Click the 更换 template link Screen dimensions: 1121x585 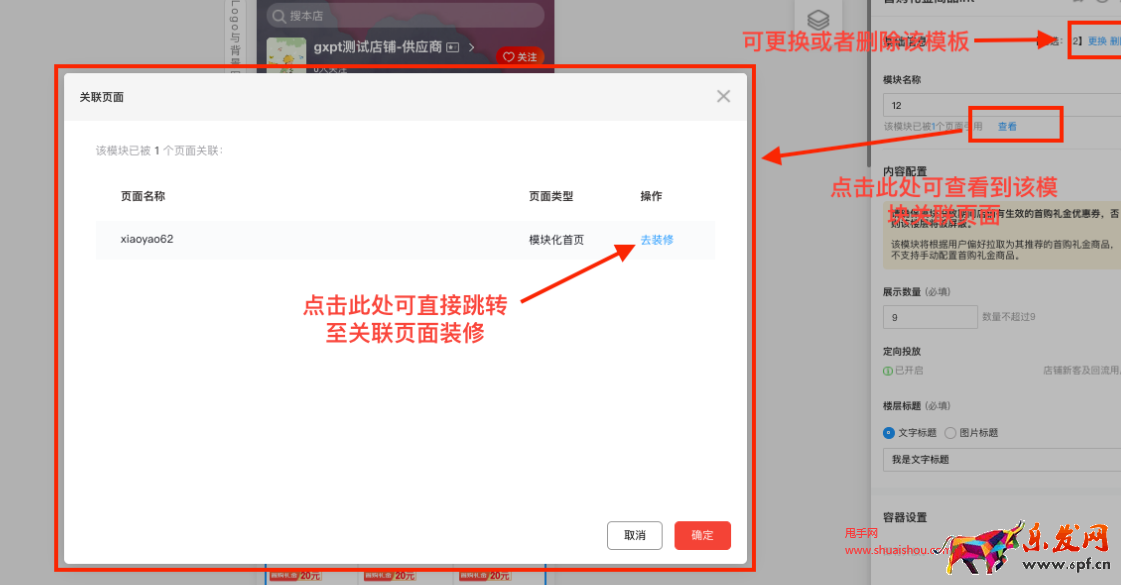[x=1097, y=41]
